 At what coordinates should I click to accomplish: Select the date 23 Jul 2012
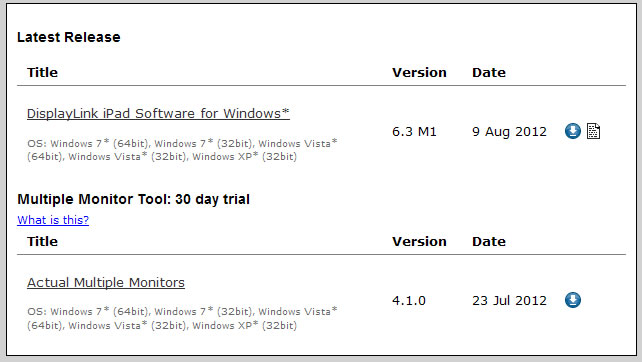click(509, 301)
